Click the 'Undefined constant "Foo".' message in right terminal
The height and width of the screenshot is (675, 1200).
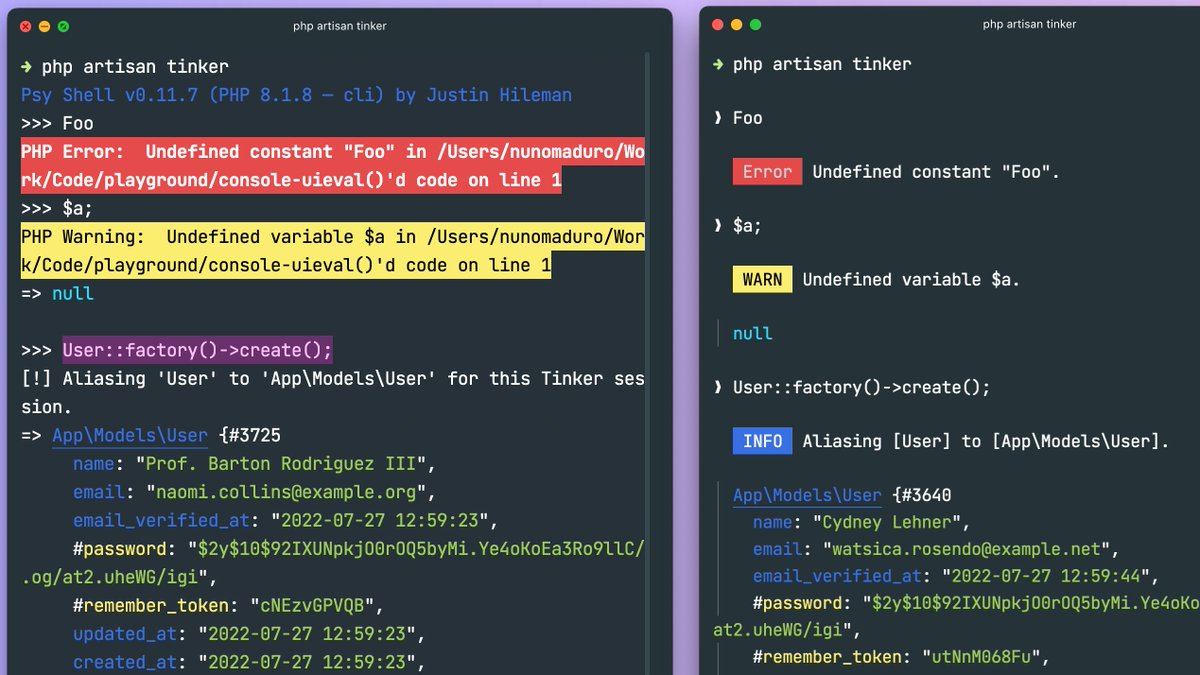[x=936, y=172]
